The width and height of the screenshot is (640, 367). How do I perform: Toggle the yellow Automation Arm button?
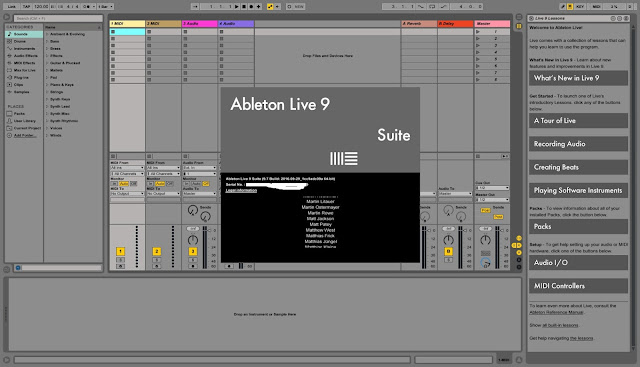pos(270,7)
